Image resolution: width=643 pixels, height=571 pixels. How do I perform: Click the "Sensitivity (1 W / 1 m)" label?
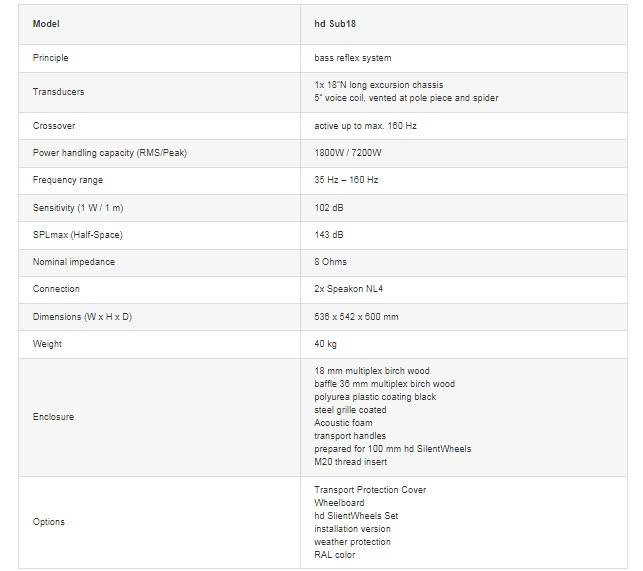click(x=79, y=207)
